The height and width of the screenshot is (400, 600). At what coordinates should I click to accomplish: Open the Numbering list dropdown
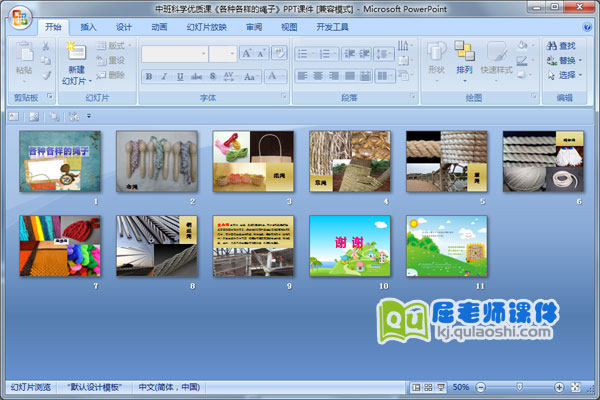click(x=328, y=54)
